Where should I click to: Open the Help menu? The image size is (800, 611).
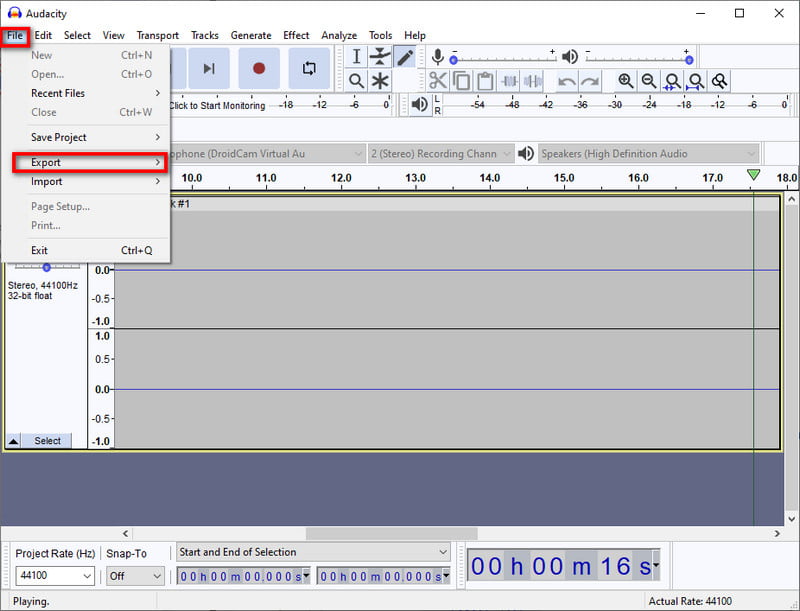[x=415, y=35]
